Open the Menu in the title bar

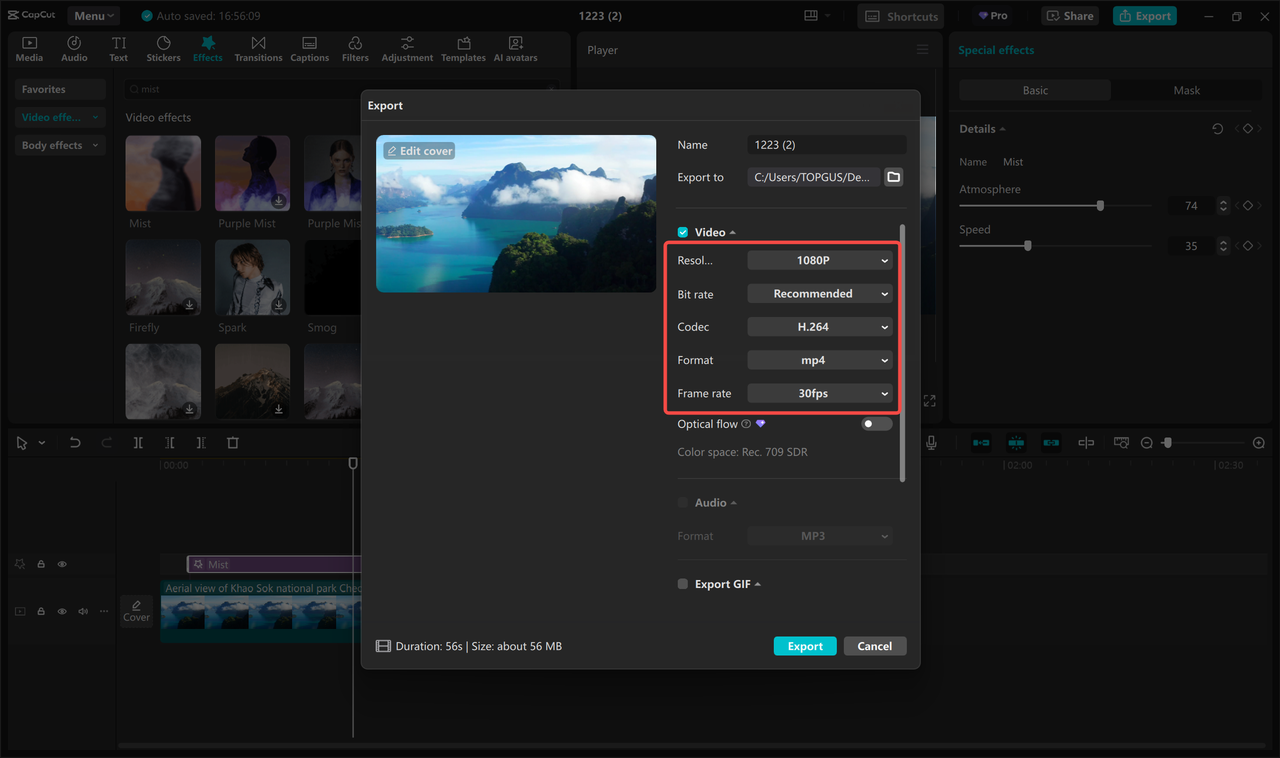[x=93, y=15]
